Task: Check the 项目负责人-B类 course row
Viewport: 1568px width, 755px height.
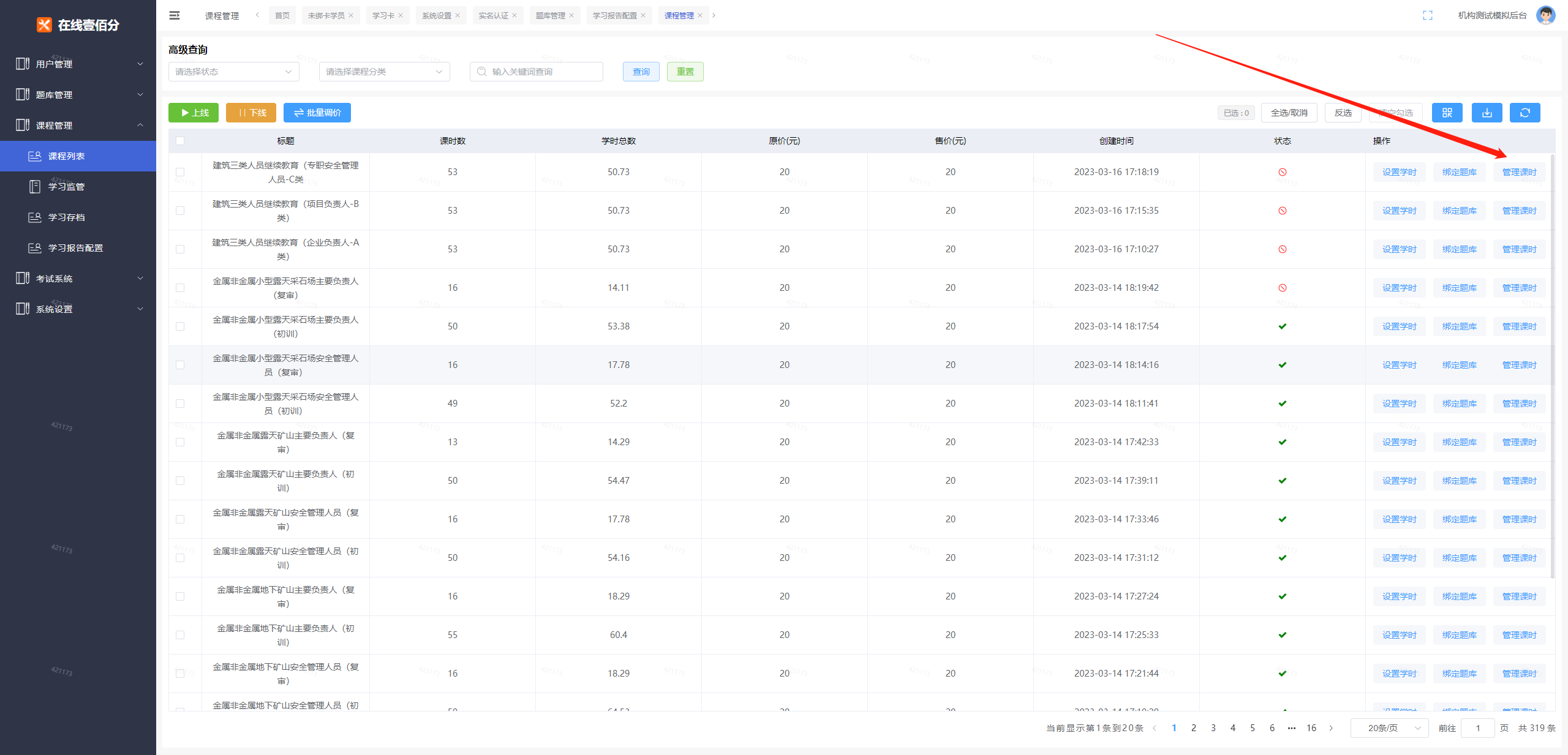Action: [180, 211]
